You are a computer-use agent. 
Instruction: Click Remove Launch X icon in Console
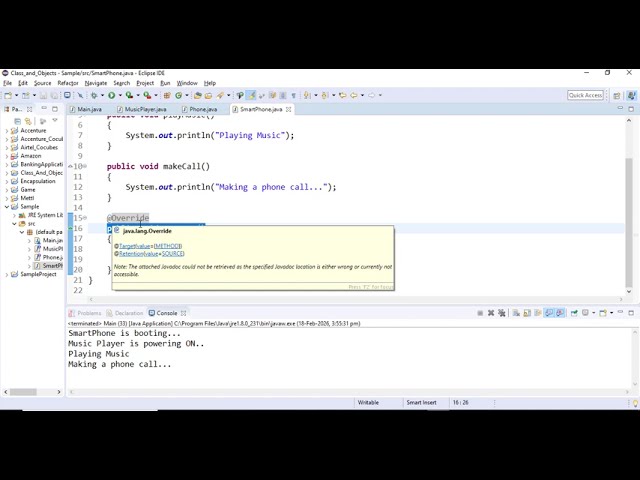(x=491, y=313)
